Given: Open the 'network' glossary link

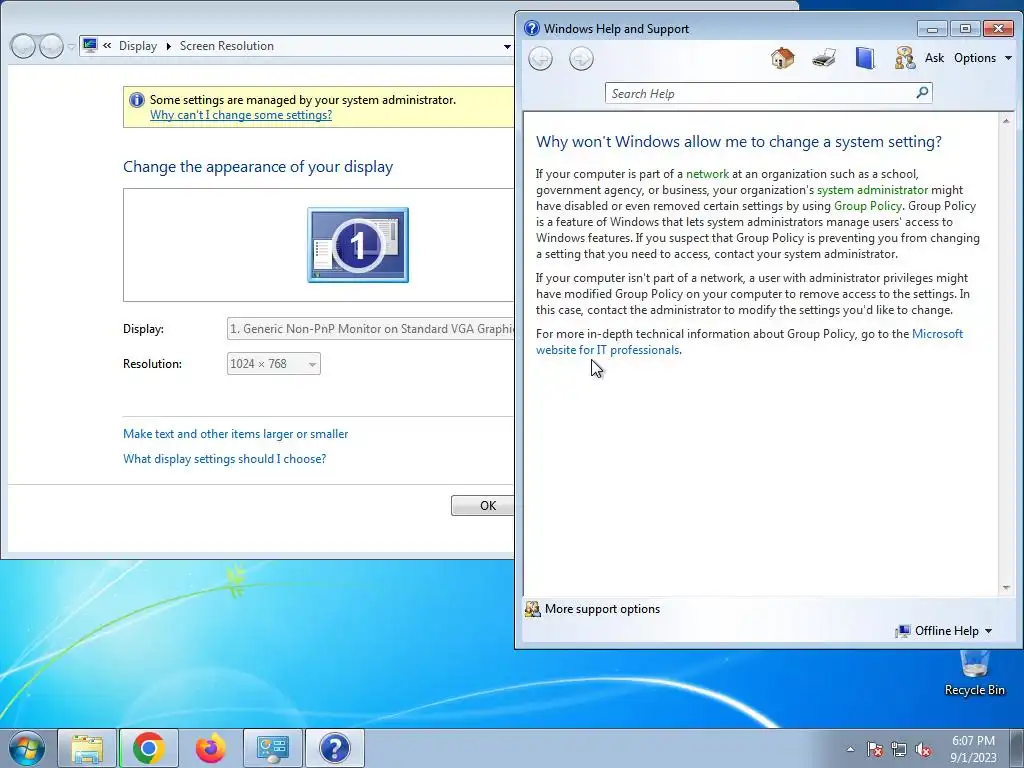Looking at the screenshot, I should tap(707, 174).
